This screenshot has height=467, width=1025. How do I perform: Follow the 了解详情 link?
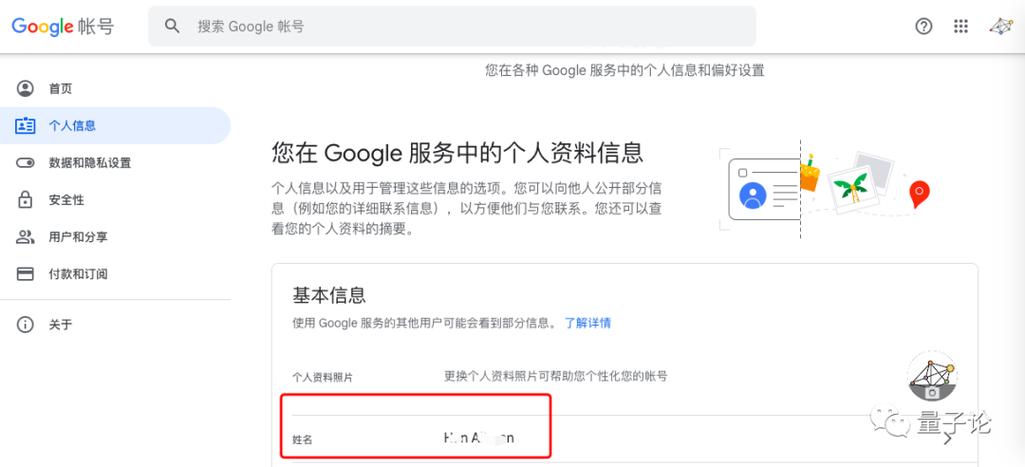pyautogui.click(x=588, y=322)
